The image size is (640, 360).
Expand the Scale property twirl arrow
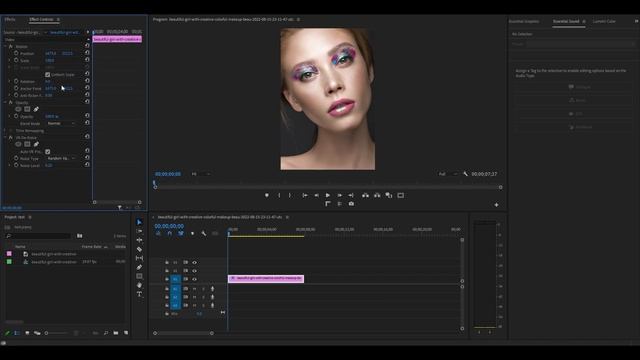coord(10,60)
